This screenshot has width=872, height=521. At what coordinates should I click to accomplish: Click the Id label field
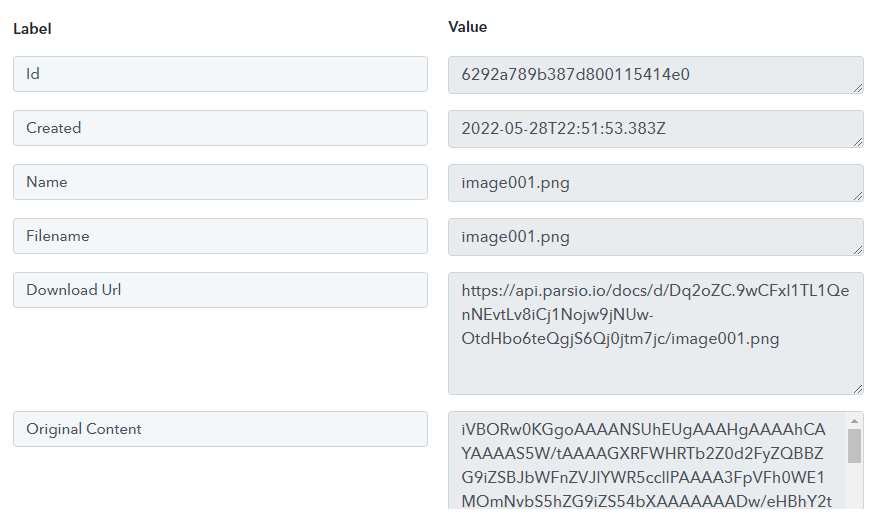pyautogui.click(x=220, y=74)
